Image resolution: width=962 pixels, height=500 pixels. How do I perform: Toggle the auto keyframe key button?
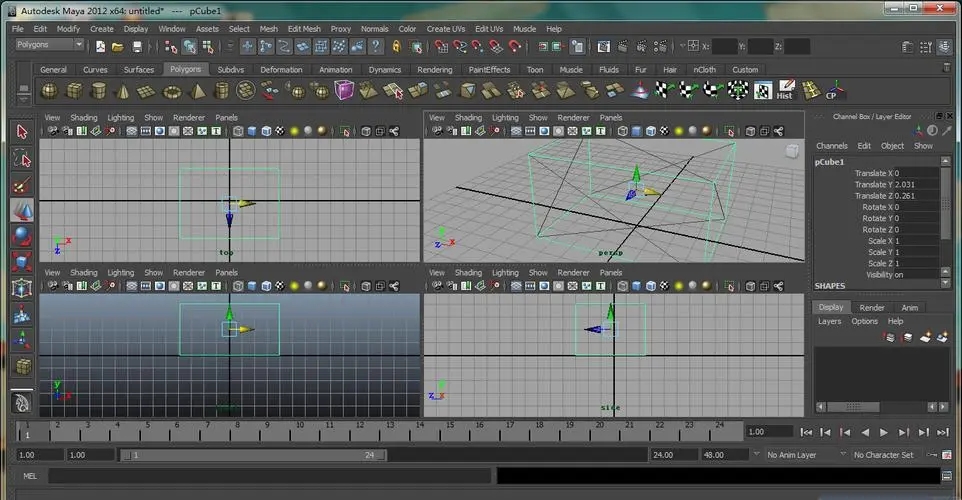pos(933,455)
